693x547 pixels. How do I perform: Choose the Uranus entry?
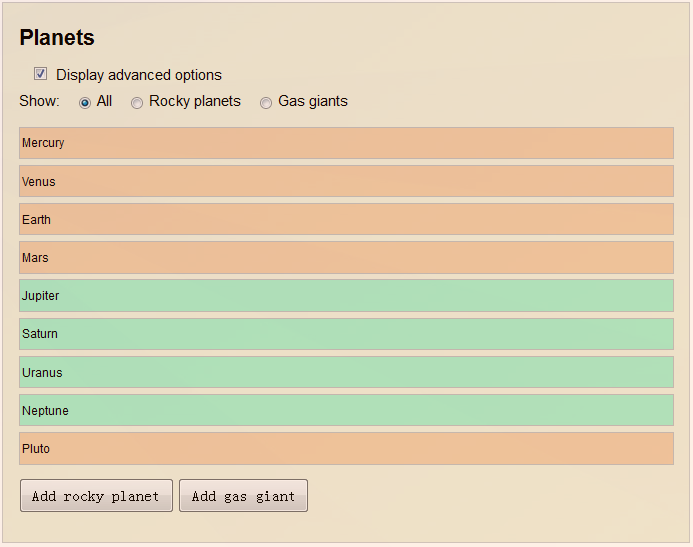click(346, 372)
